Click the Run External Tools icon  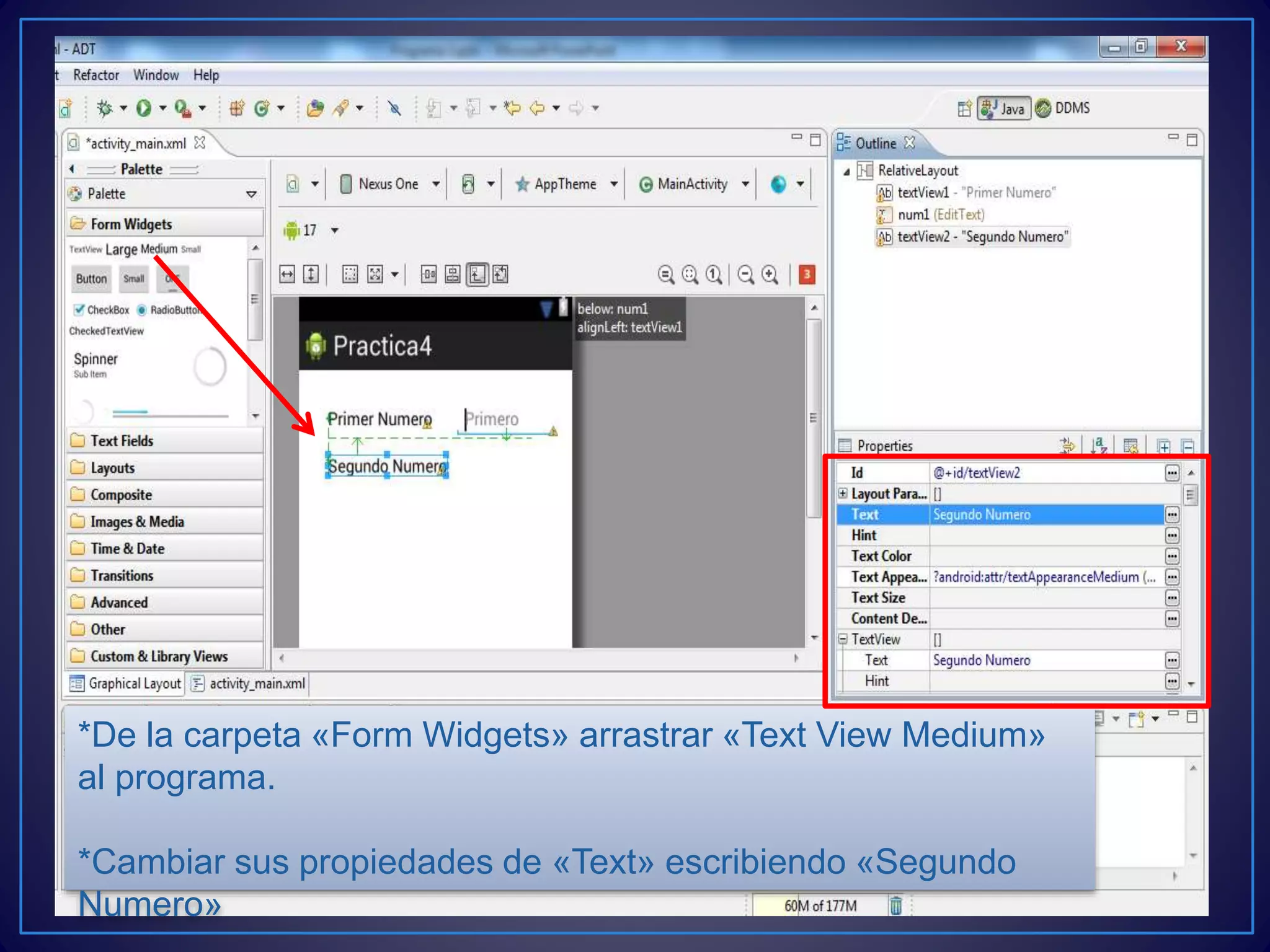pos(182,108)
